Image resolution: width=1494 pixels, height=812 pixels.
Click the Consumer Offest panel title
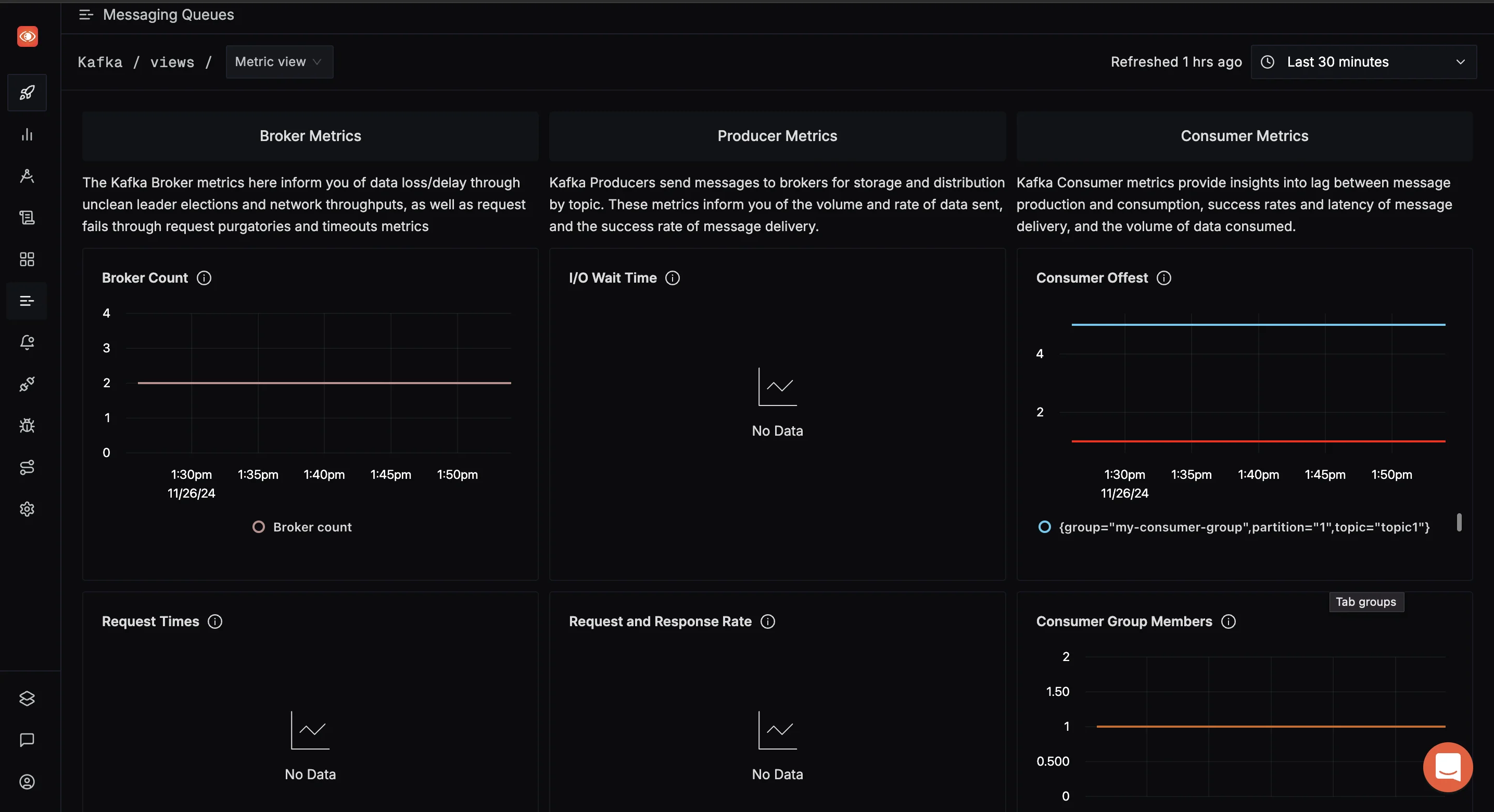(1092, 278)
